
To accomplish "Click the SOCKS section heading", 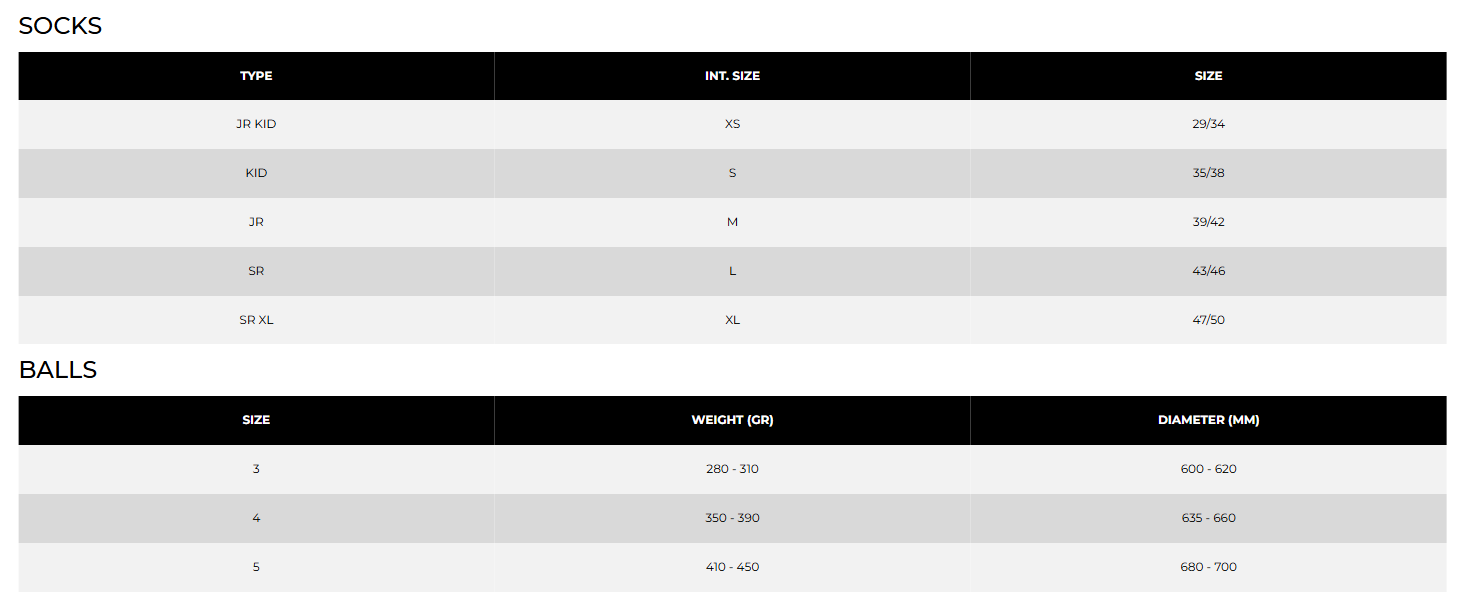I will click(60, 26).
